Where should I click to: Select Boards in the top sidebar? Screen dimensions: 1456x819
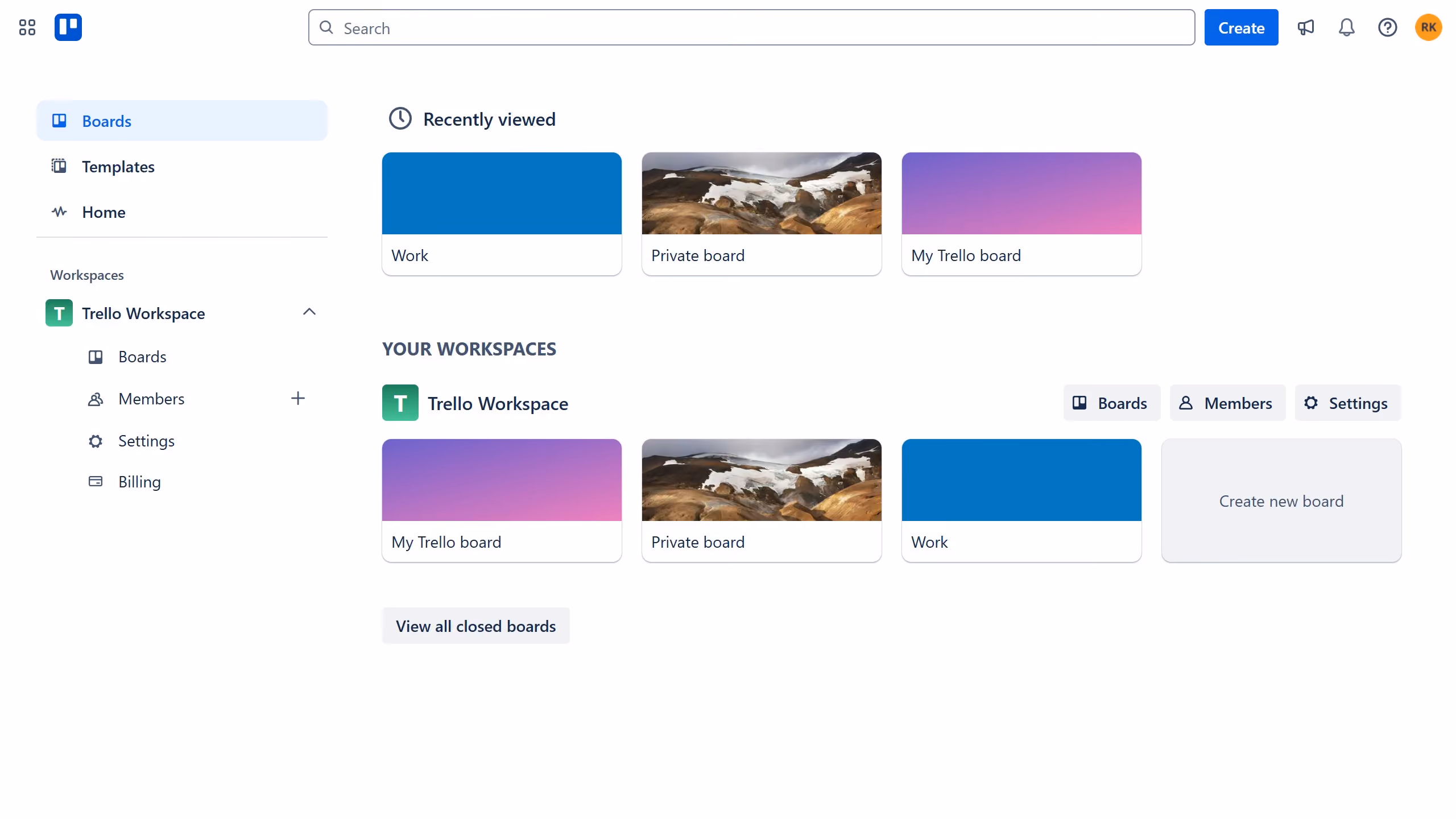pos(182,121)
